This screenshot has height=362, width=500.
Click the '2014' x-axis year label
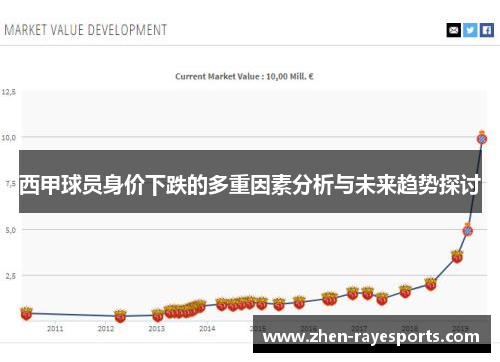[207, 329]
